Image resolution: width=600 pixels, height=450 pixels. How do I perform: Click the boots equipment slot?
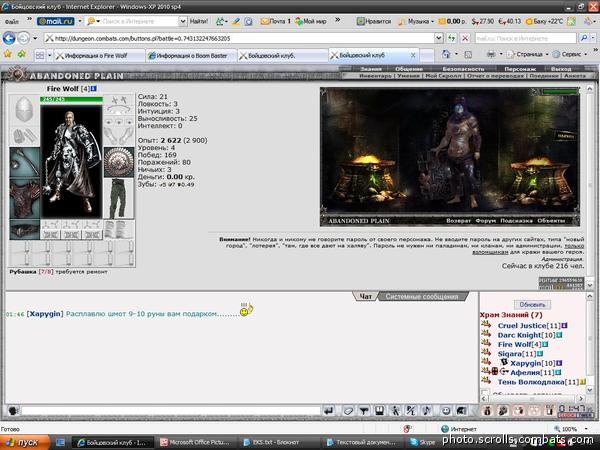pos(119,230)
